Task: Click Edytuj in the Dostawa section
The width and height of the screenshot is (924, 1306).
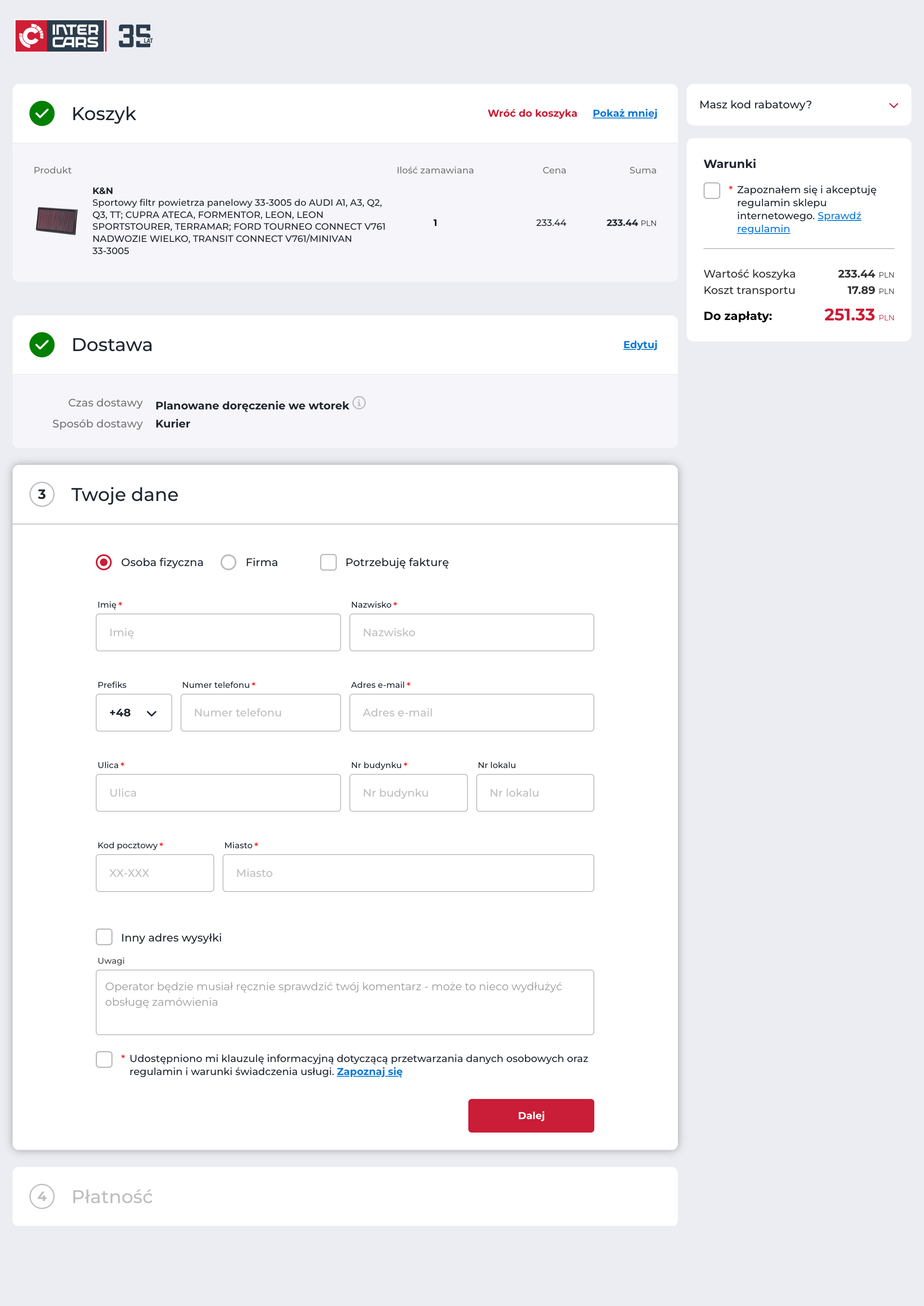Action: pos(640,345)
